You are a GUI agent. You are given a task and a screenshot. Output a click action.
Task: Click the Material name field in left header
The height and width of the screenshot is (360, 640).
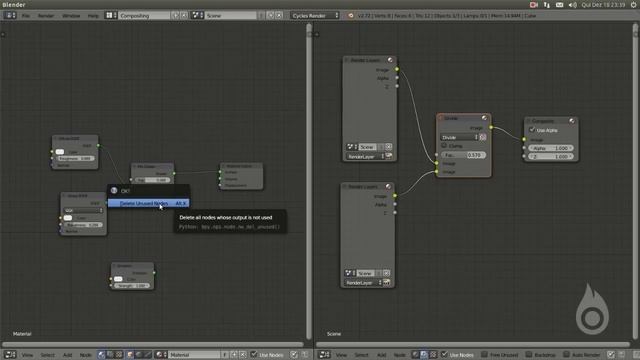[x=194, y=355]
